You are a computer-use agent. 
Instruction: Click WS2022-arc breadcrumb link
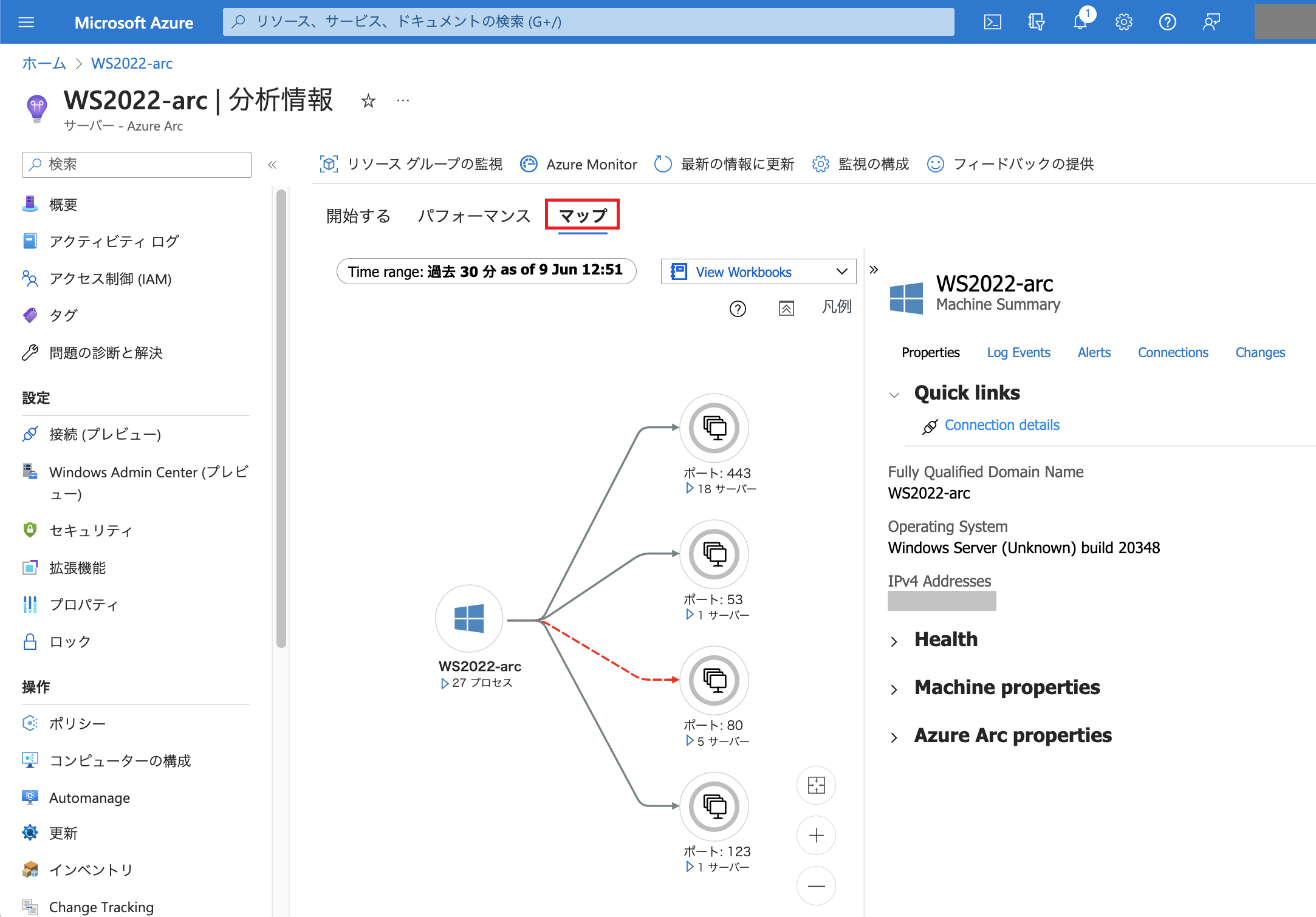coord(132,63)
